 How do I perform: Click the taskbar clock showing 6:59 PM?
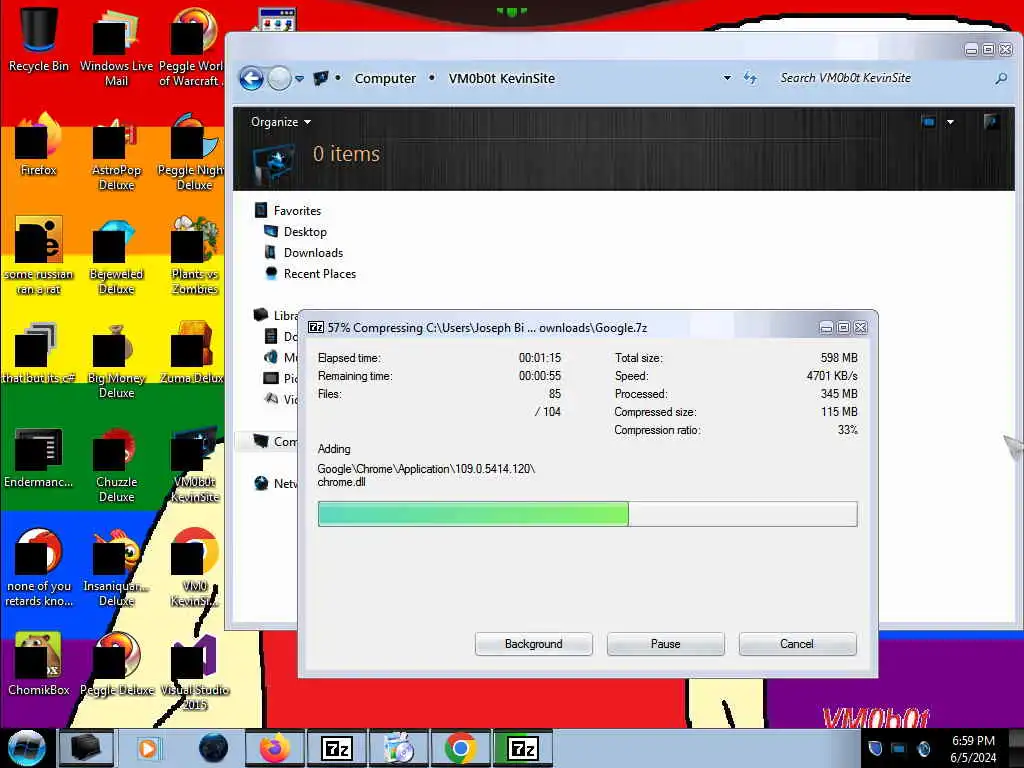tap(973, 749)
